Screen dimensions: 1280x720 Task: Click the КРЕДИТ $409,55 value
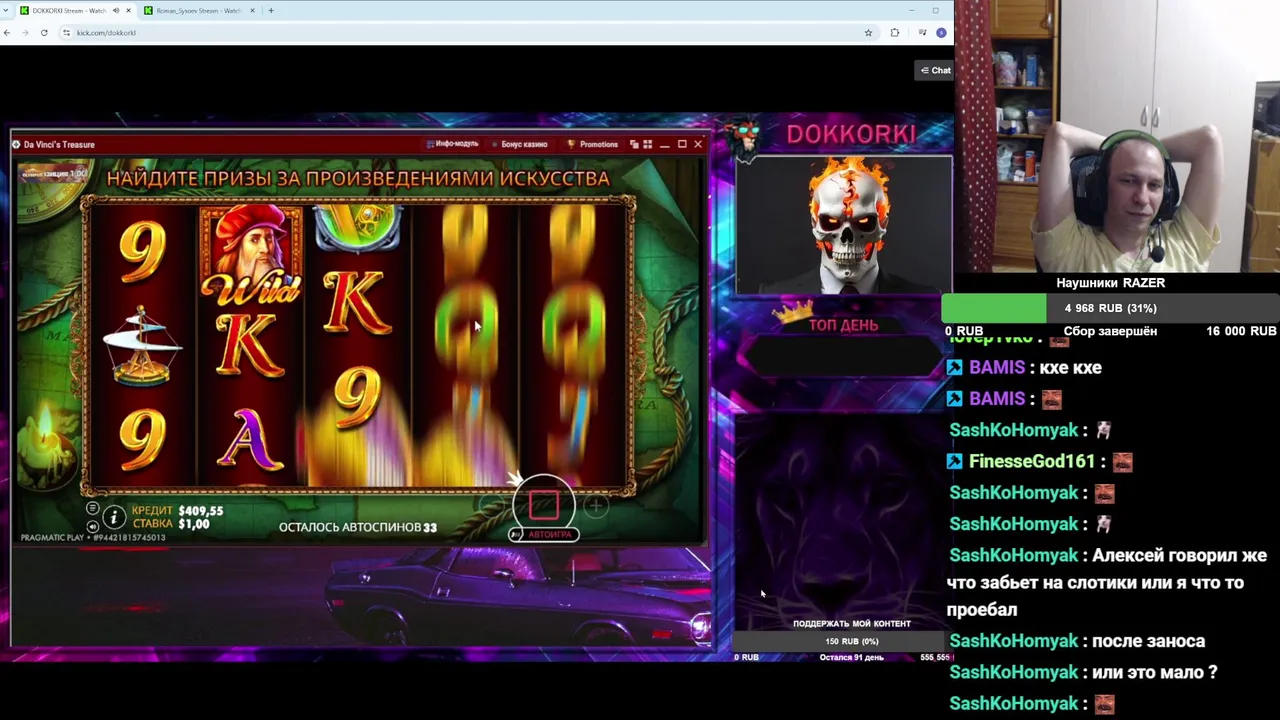pos(200,510)
